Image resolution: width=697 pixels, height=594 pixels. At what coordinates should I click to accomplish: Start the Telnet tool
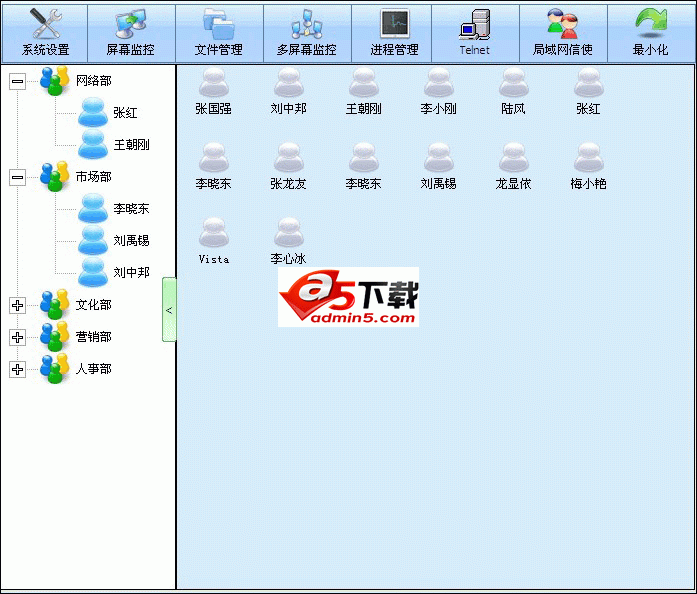[x=475, y=33]
